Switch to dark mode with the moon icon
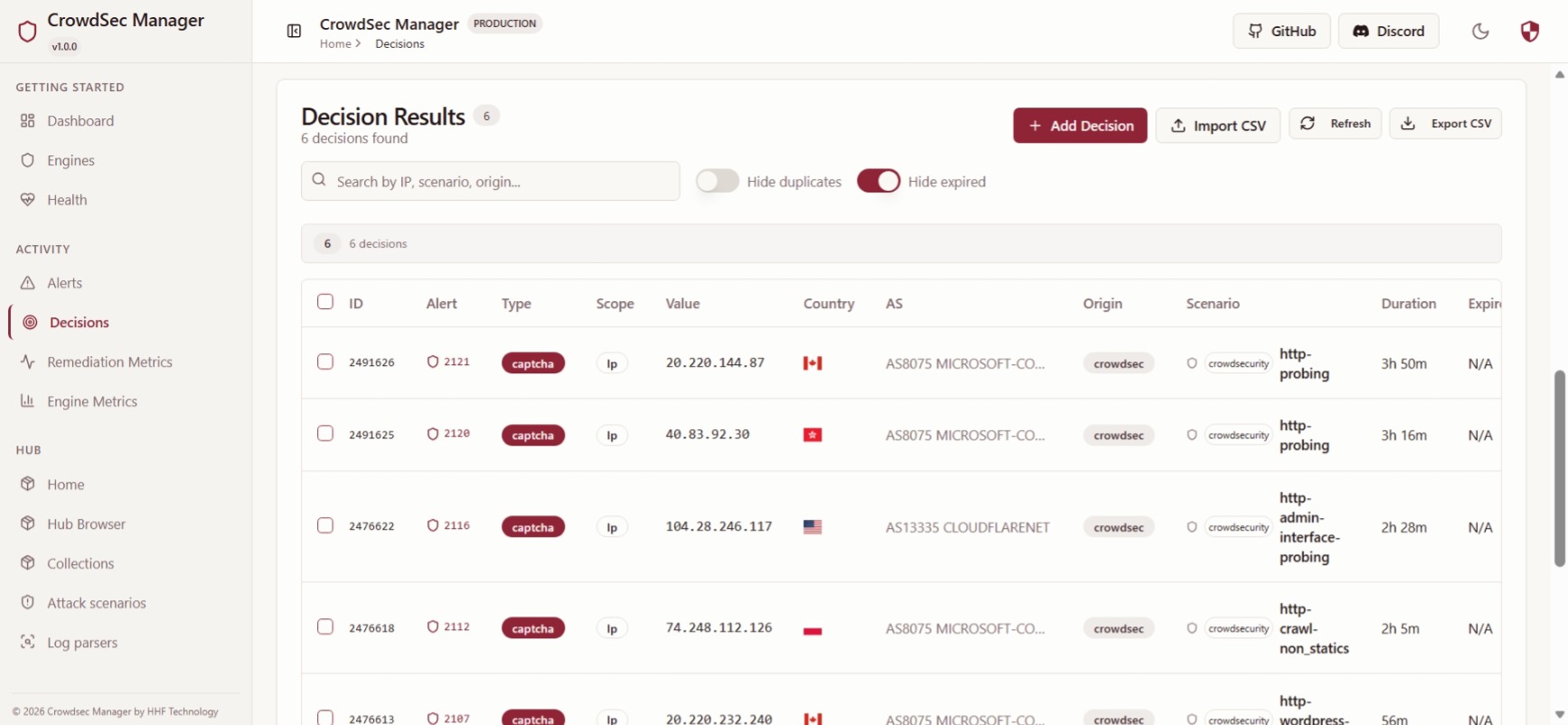This screenshot has width=1568, height=725. pos(1480,32)
